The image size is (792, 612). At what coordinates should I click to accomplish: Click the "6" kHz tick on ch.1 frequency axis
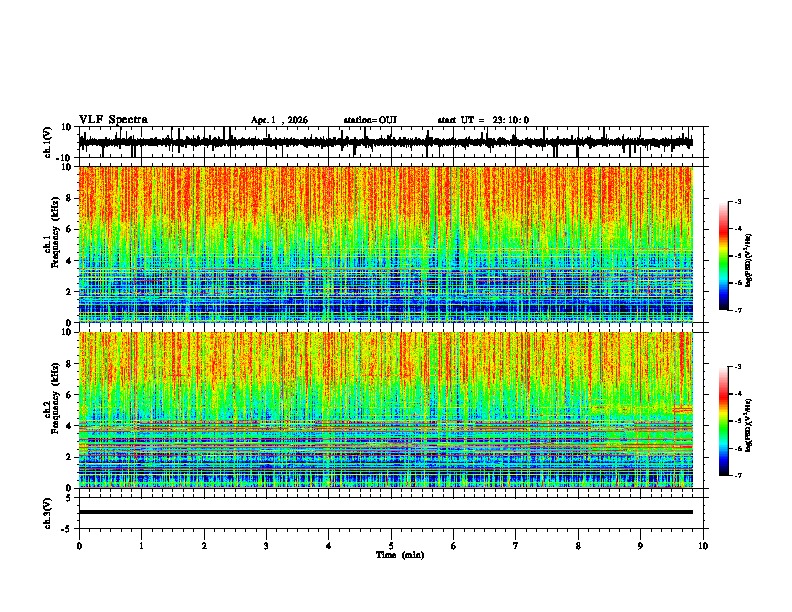[70, 229]
